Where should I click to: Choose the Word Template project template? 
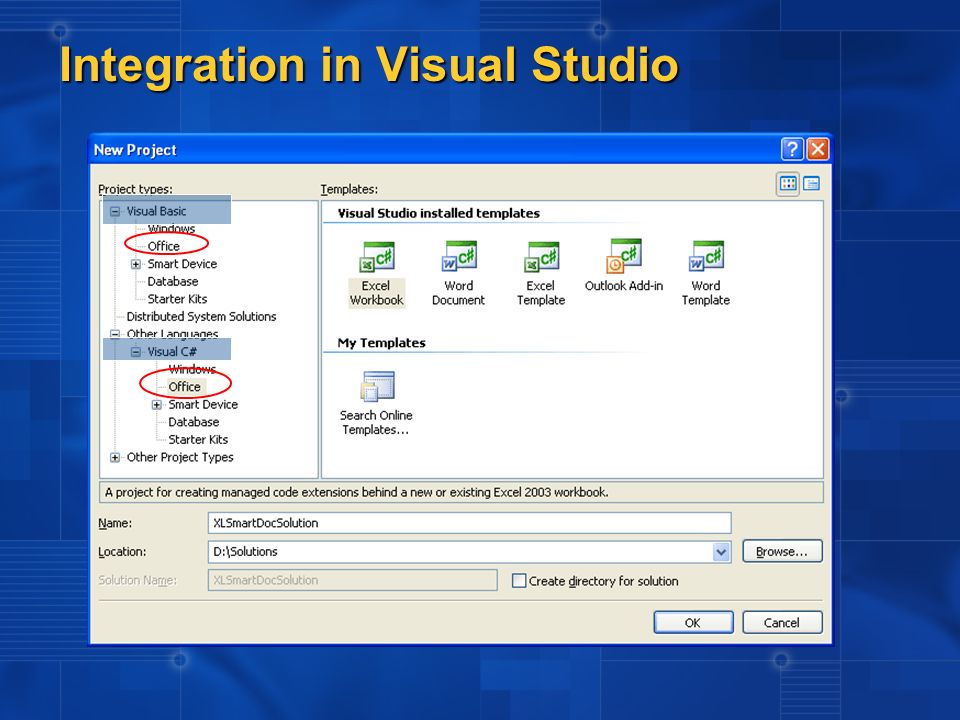click(x=706, y=273)
